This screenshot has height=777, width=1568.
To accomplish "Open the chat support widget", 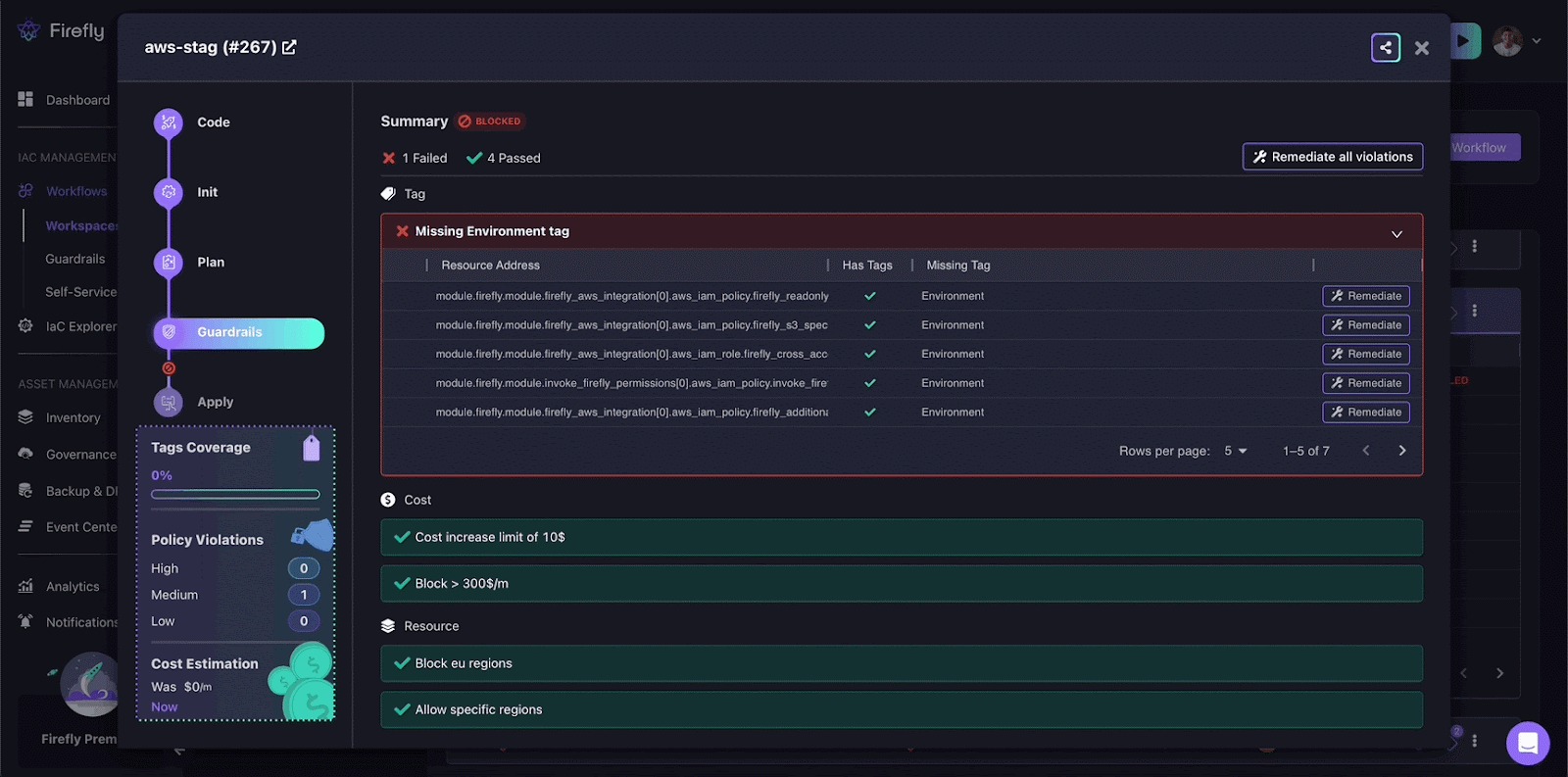I will pos(1528,744).
